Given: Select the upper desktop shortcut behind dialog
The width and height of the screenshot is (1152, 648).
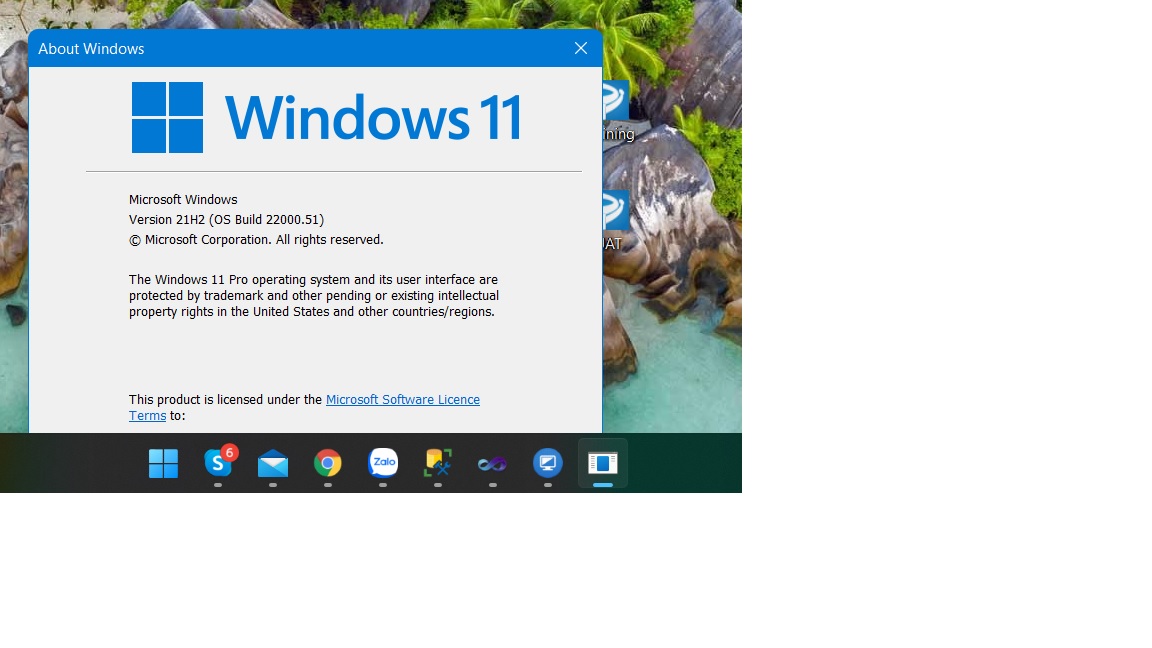Looking at the screenshot, I should 616,112.
